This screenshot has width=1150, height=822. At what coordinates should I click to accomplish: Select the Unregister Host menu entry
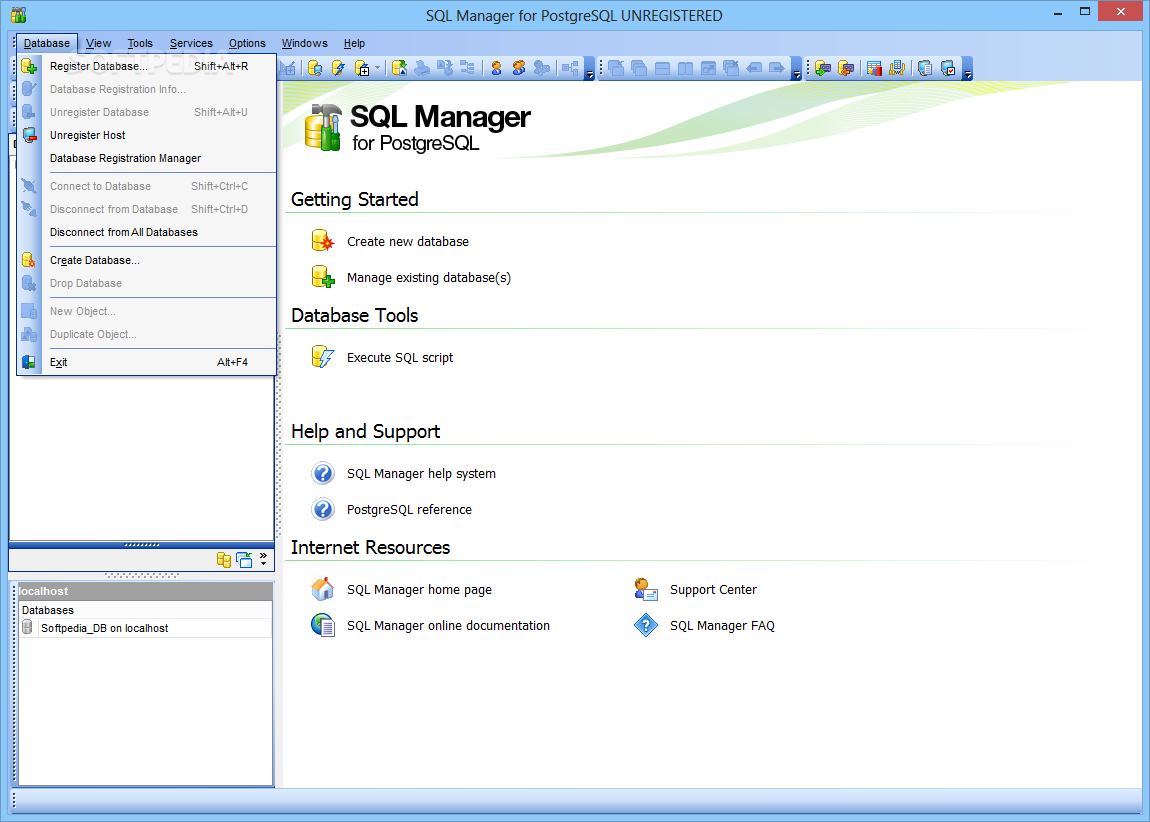(147, 135)
